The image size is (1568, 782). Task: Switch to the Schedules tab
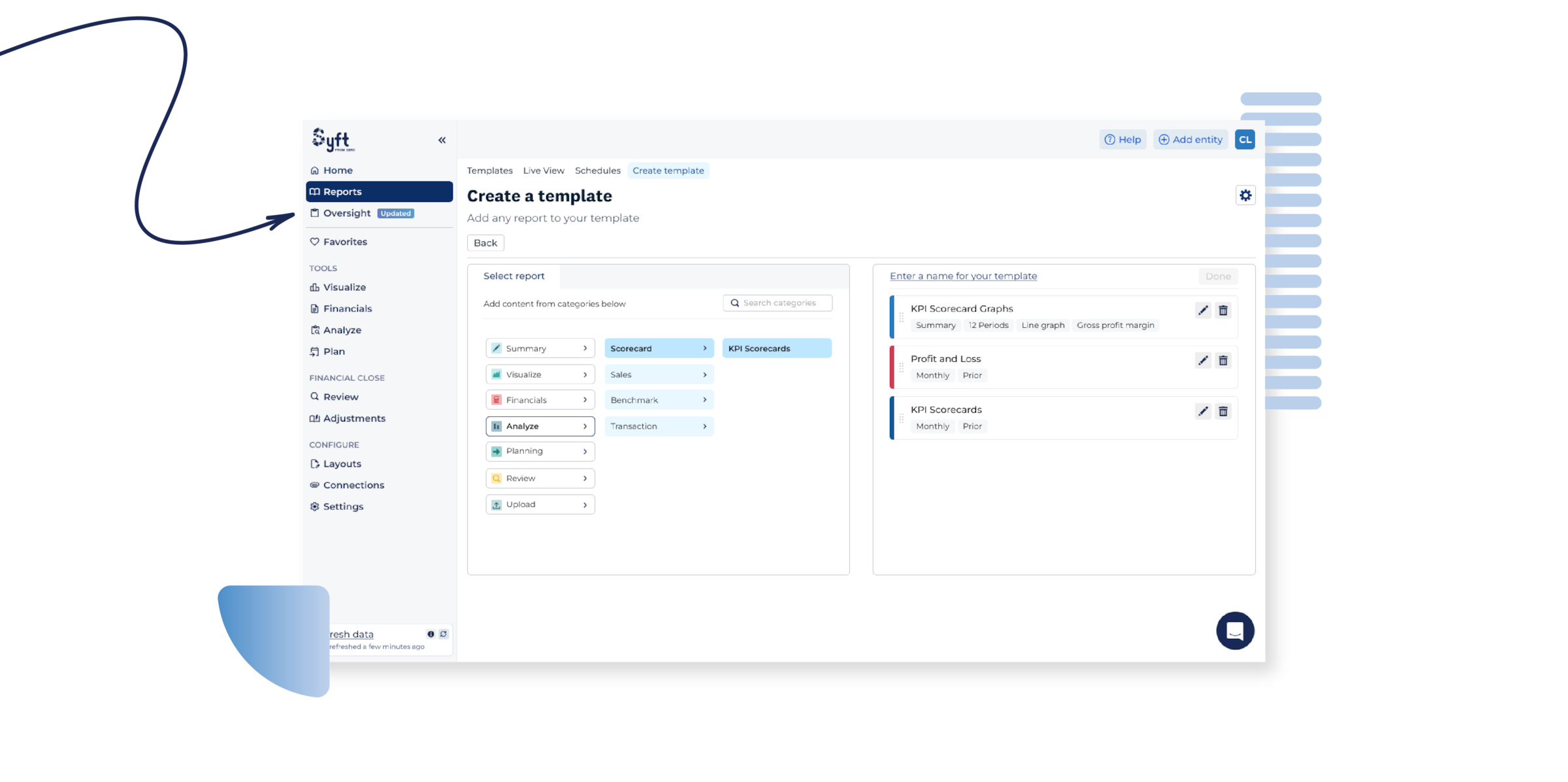tap(597, 171)
